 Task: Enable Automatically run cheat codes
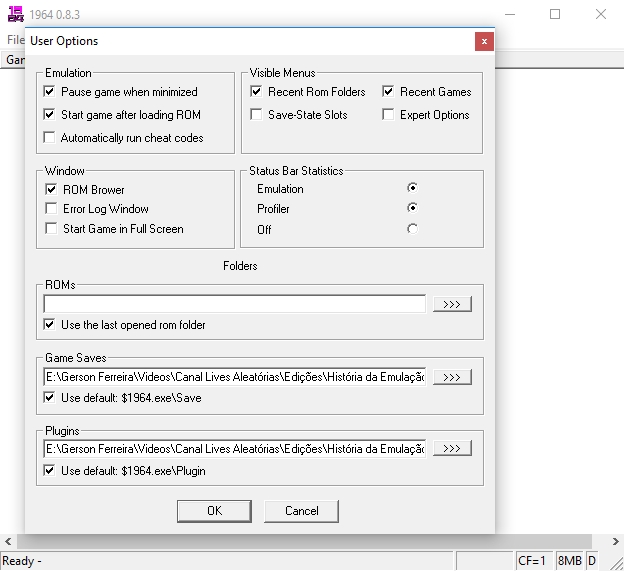pyautogui.click(x=49, y=137)
